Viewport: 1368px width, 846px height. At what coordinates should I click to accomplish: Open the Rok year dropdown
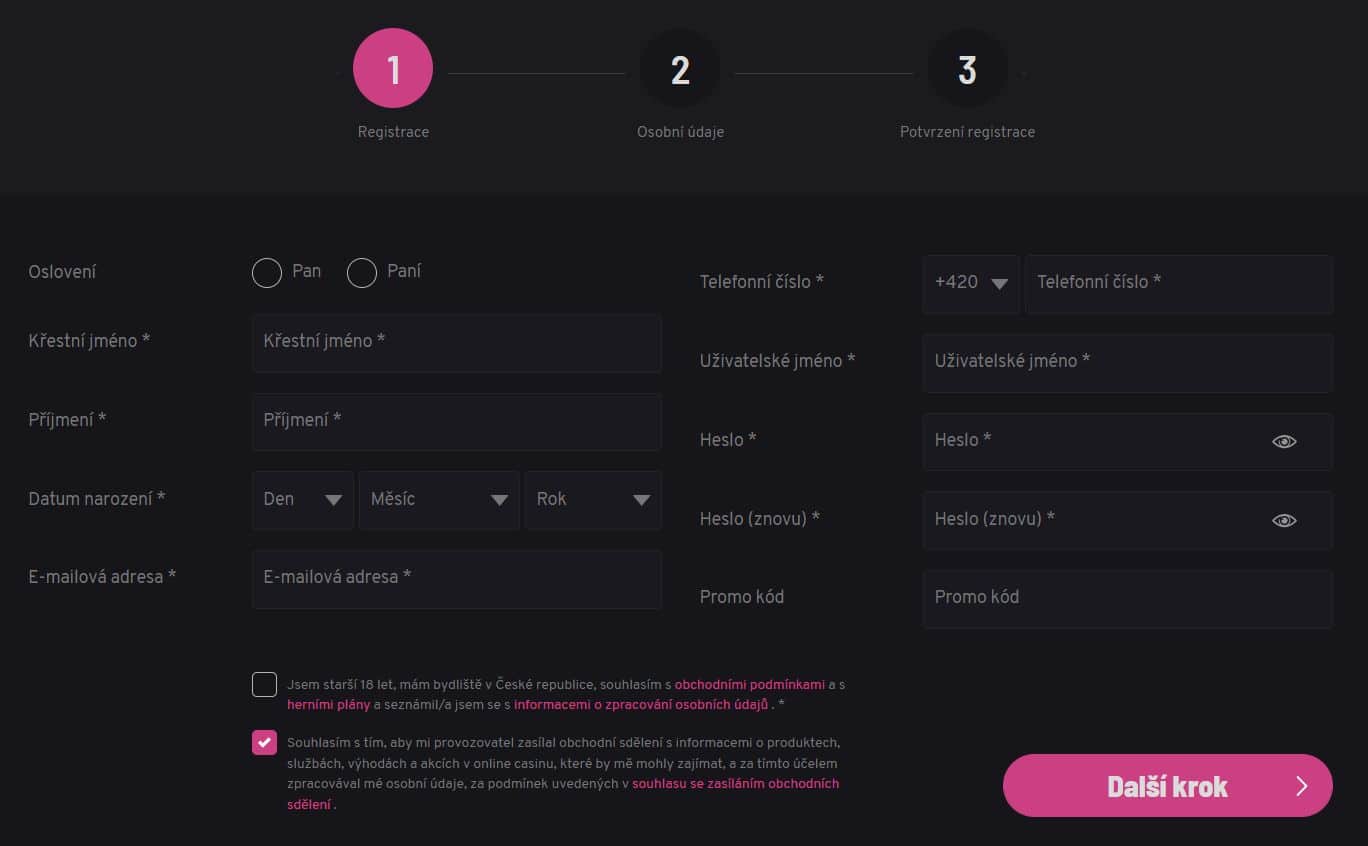point(593,500)
